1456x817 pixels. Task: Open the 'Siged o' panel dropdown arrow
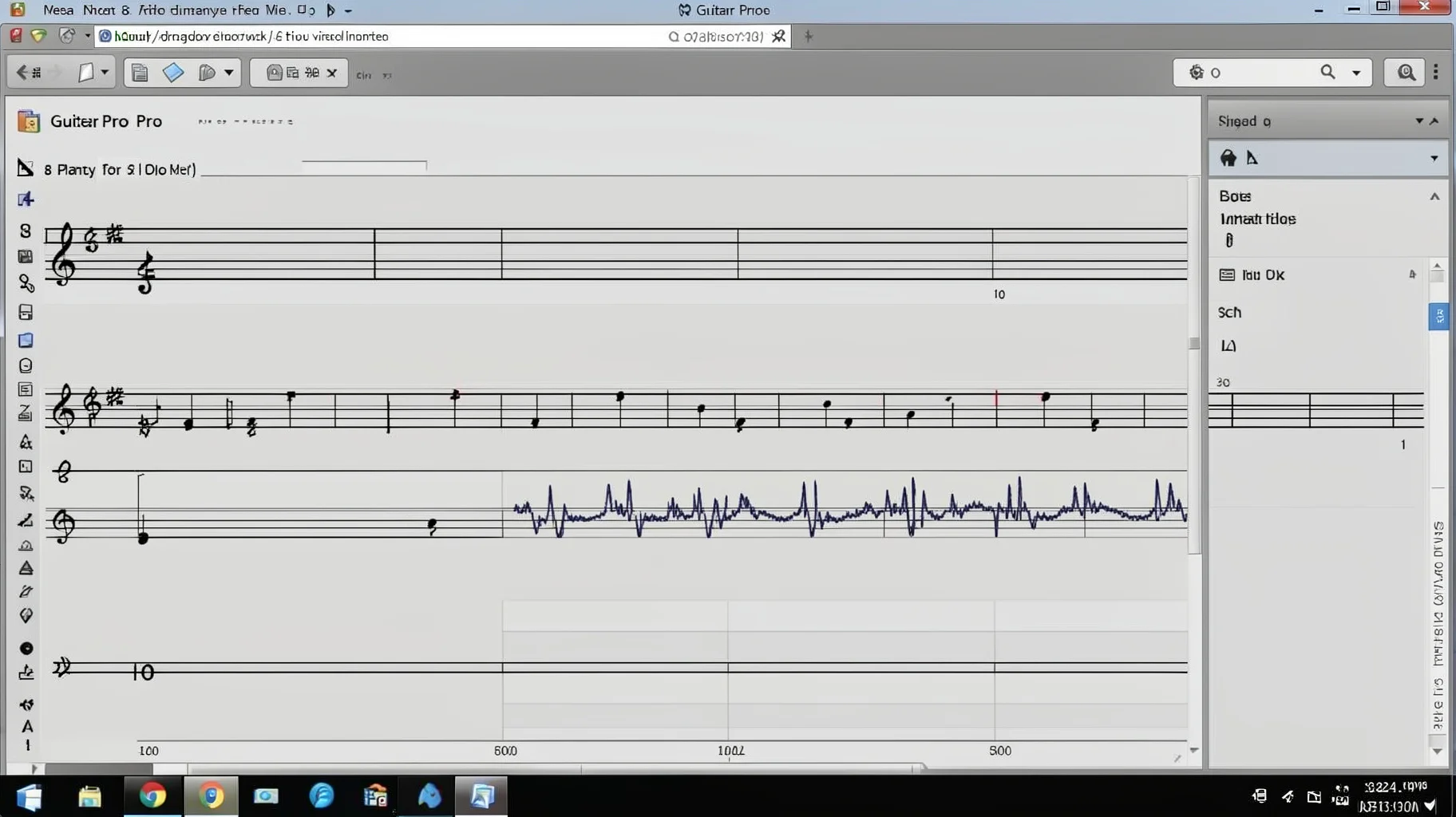[1419, 121]
